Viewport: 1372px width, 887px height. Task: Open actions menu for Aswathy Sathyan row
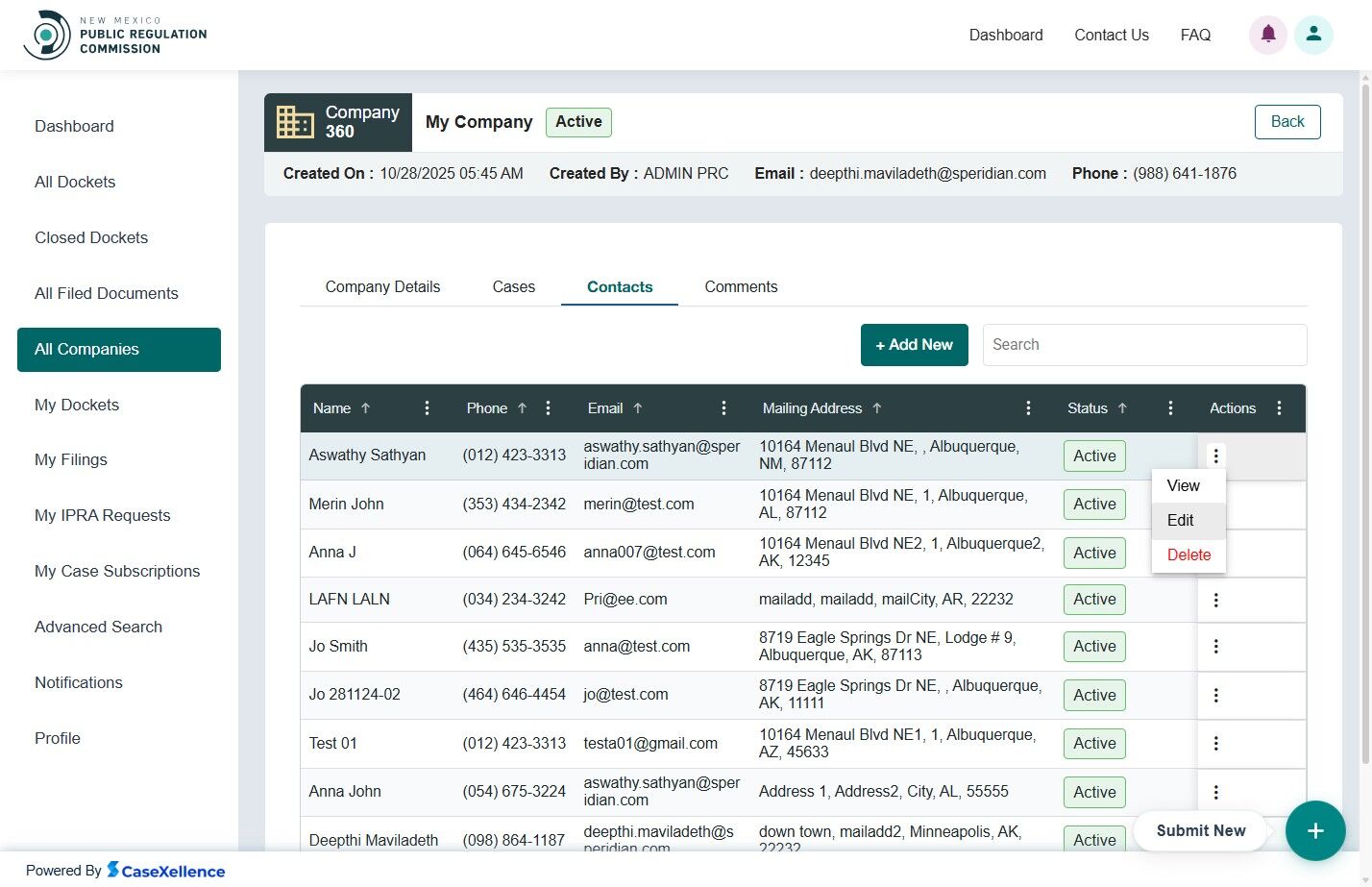(x=1215, y=456)
